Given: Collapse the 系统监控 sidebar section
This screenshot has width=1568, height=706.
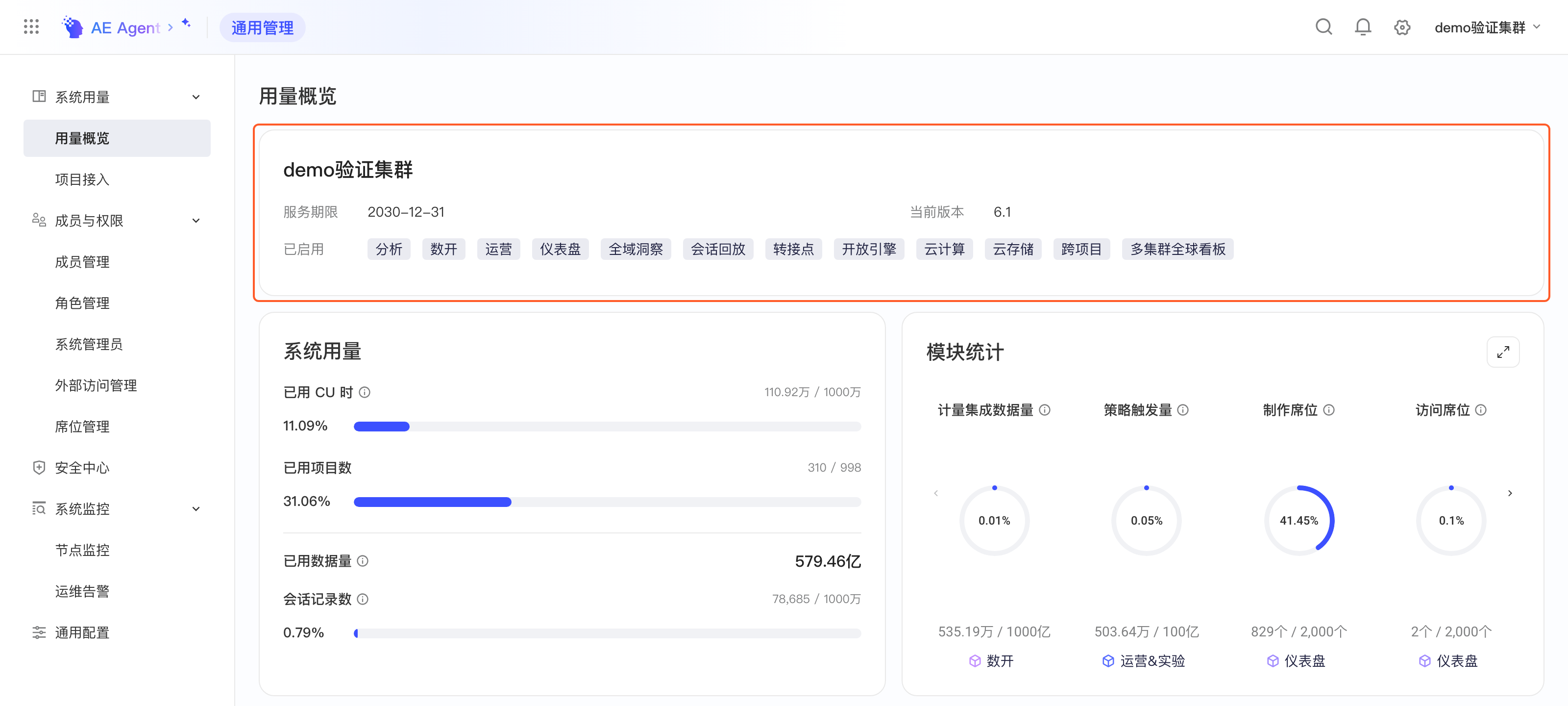Looking at the screenshot, I should tap(196, 508).
